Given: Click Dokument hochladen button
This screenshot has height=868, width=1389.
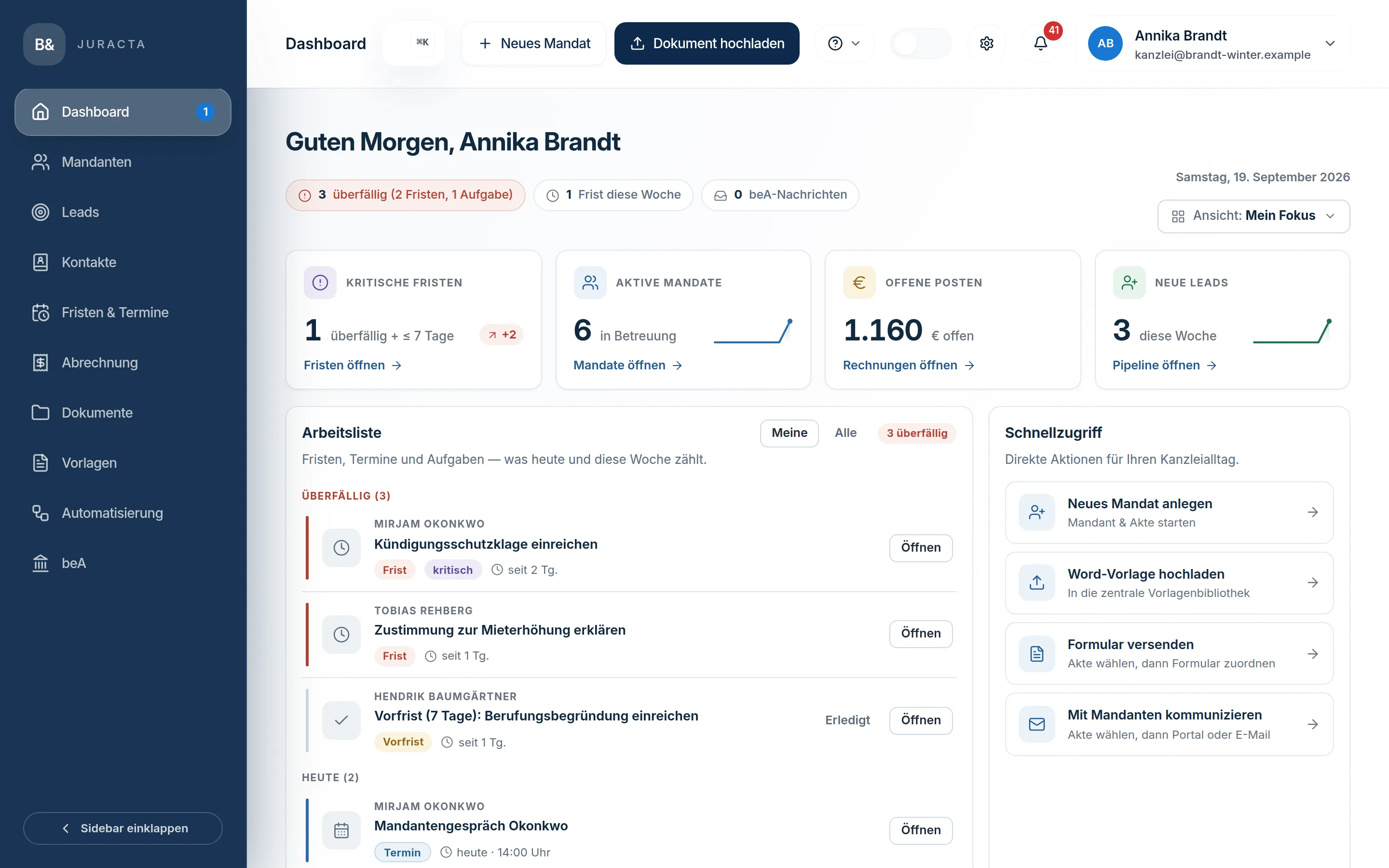Looking at the screenshot, I should point(707,43).
